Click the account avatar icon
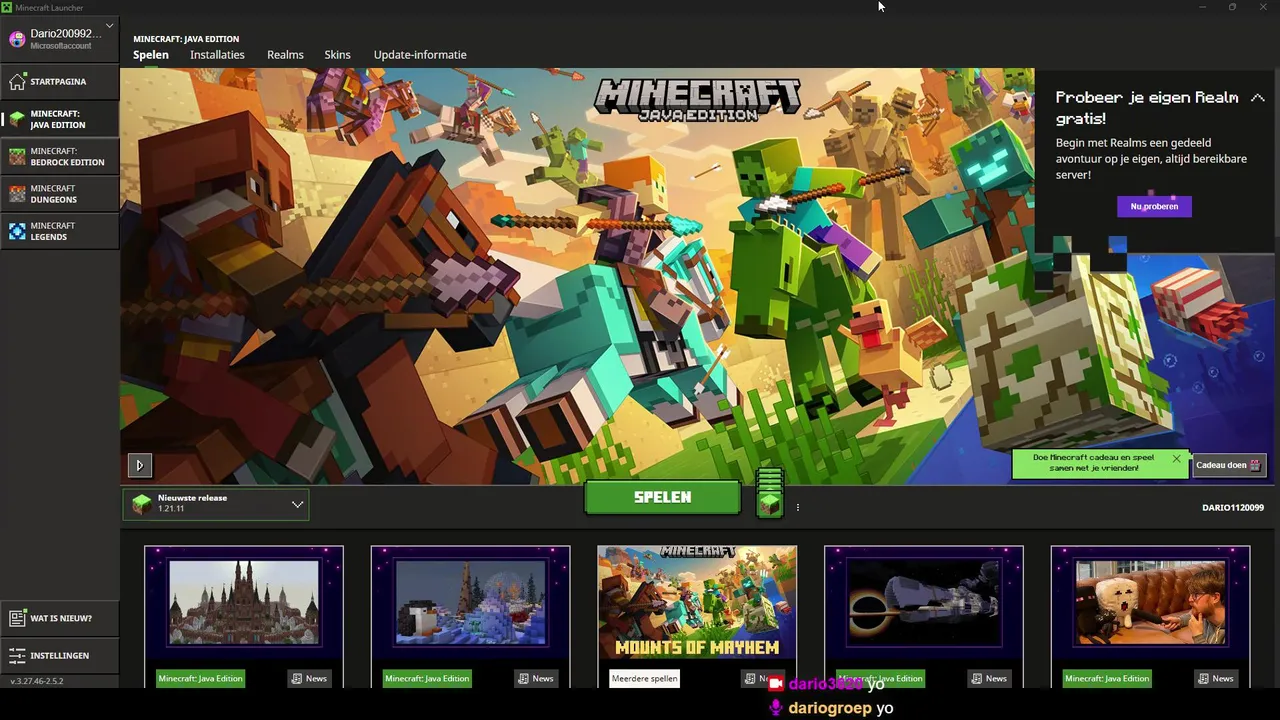The width and height of the screenshot is (1280, 720). point(17,39)
